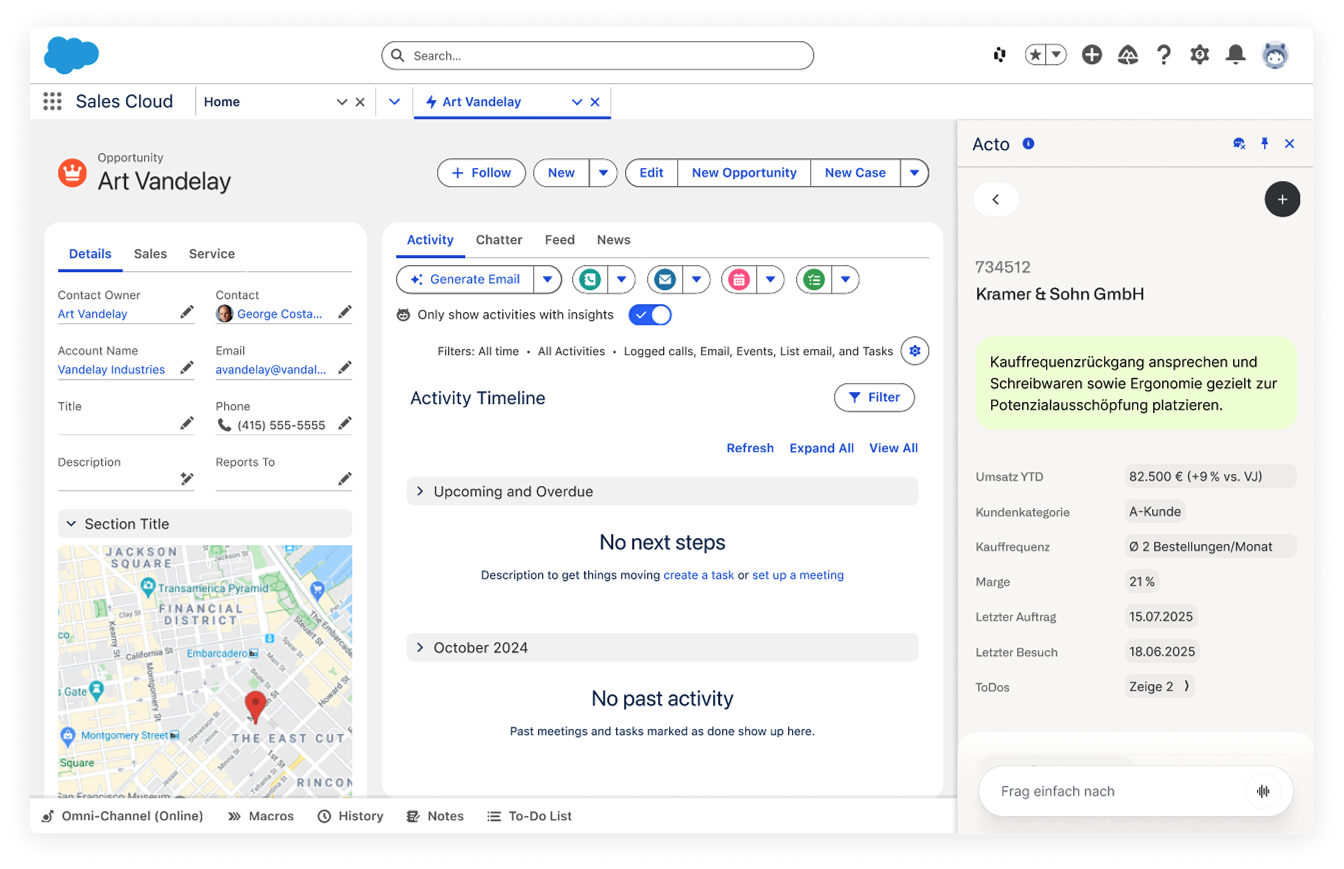Open the New button dropdown arrow
The height and width of the screenshot is (869, 1344).
[603, 172]
